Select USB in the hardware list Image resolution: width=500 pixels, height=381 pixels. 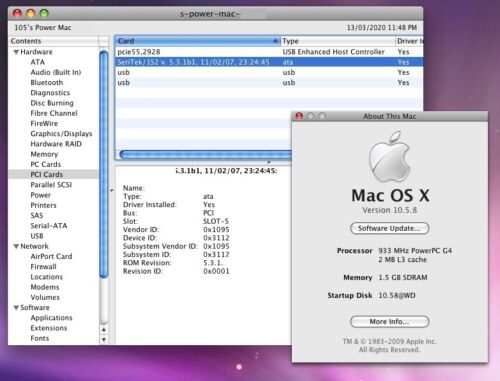(x=37, y=236)
